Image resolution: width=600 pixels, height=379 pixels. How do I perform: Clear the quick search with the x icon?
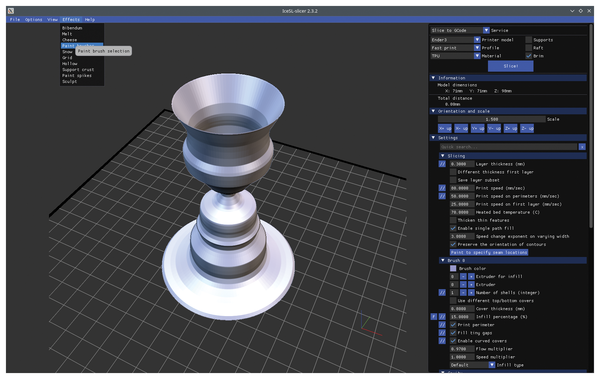(582, 147)
